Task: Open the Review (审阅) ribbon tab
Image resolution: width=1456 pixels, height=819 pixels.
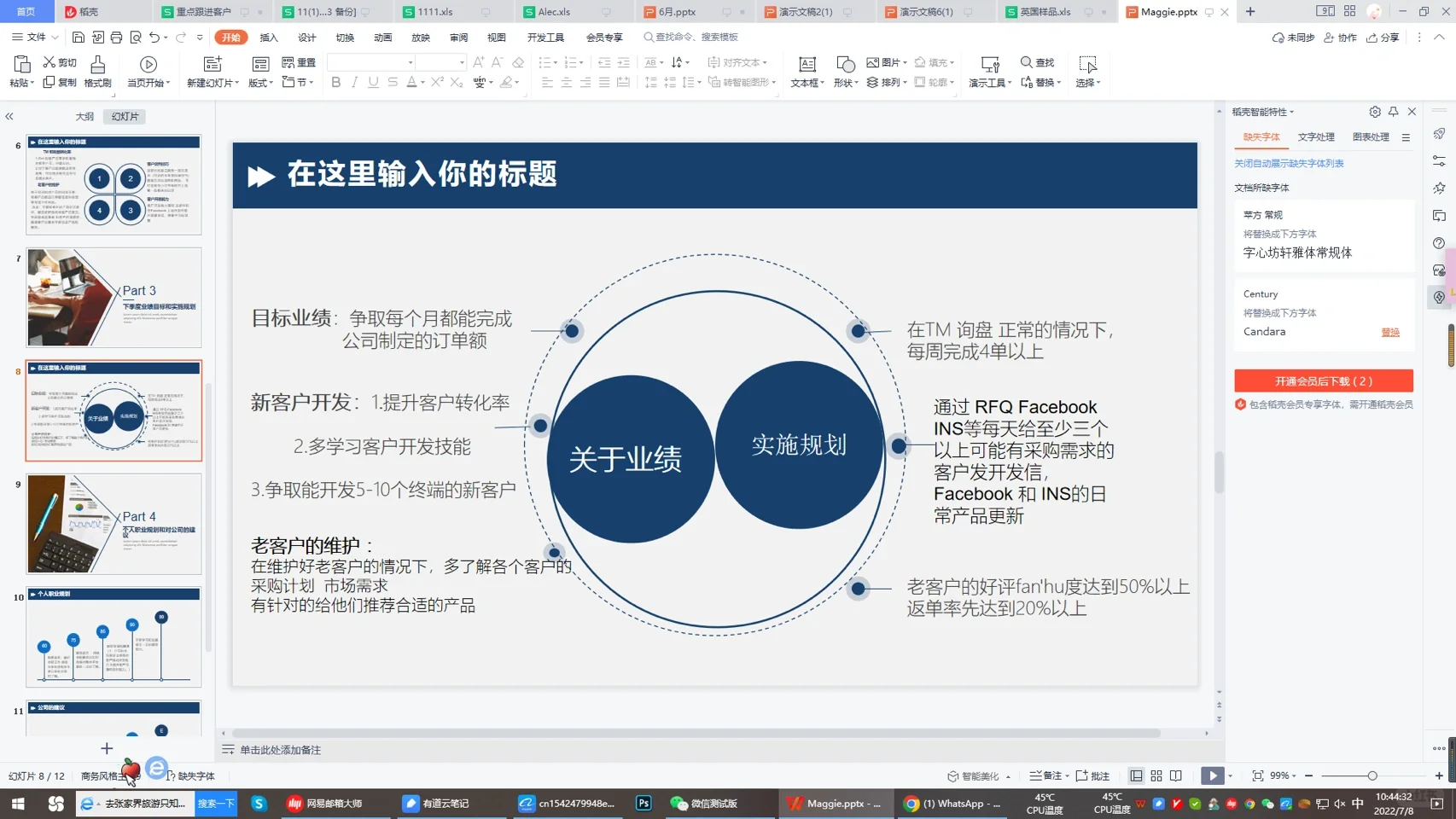Action: coord(459,38)
